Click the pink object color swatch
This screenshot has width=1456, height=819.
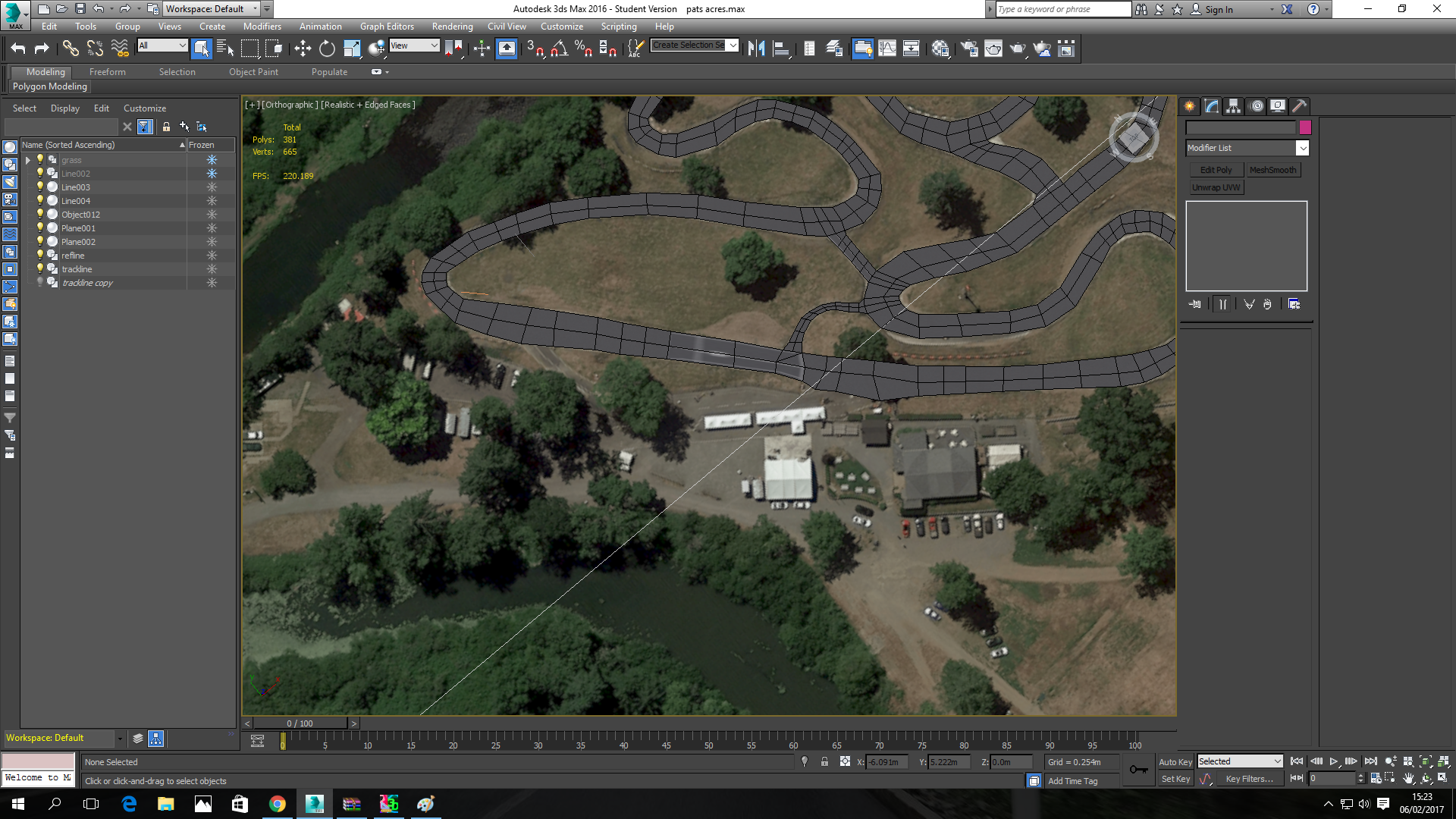pos(1305,127)
